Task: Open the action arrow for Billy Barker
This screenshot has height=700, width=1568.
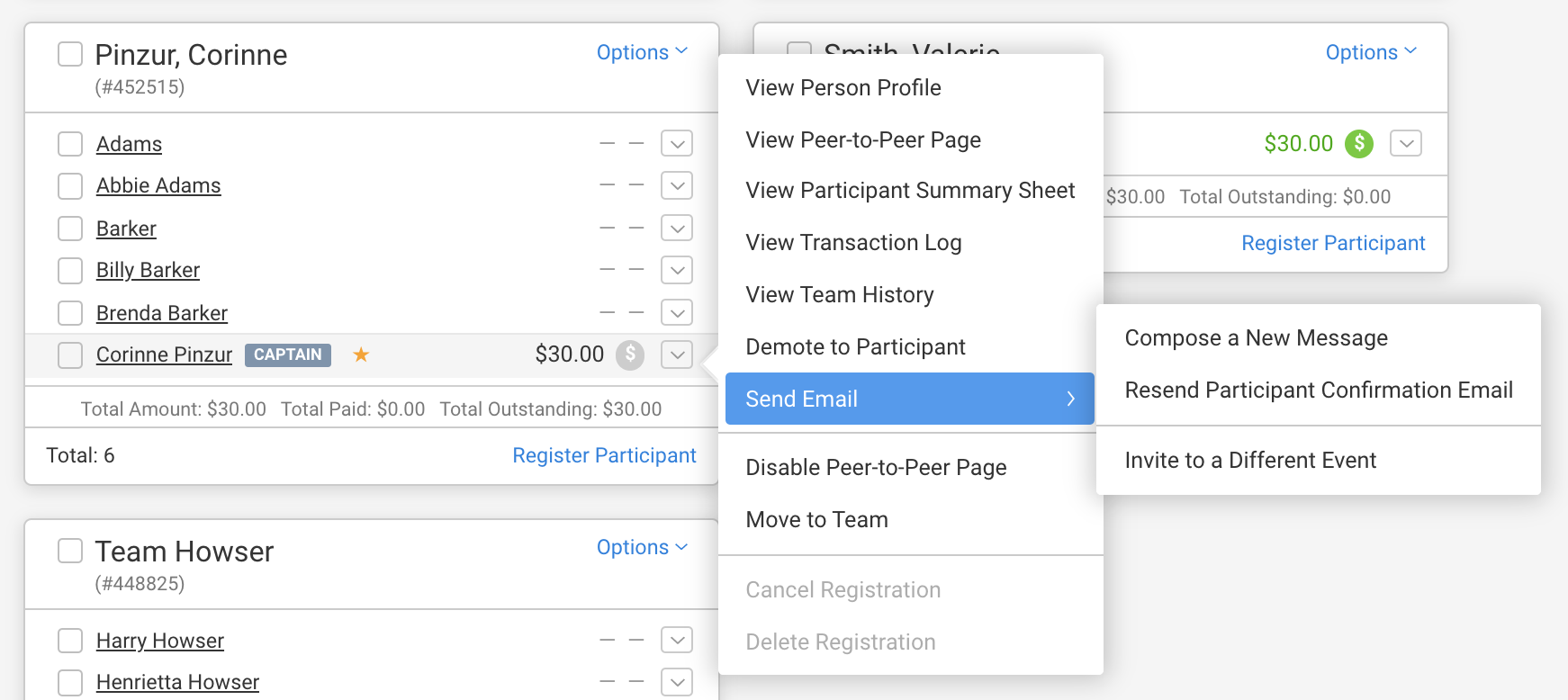Action: [677, 270]
